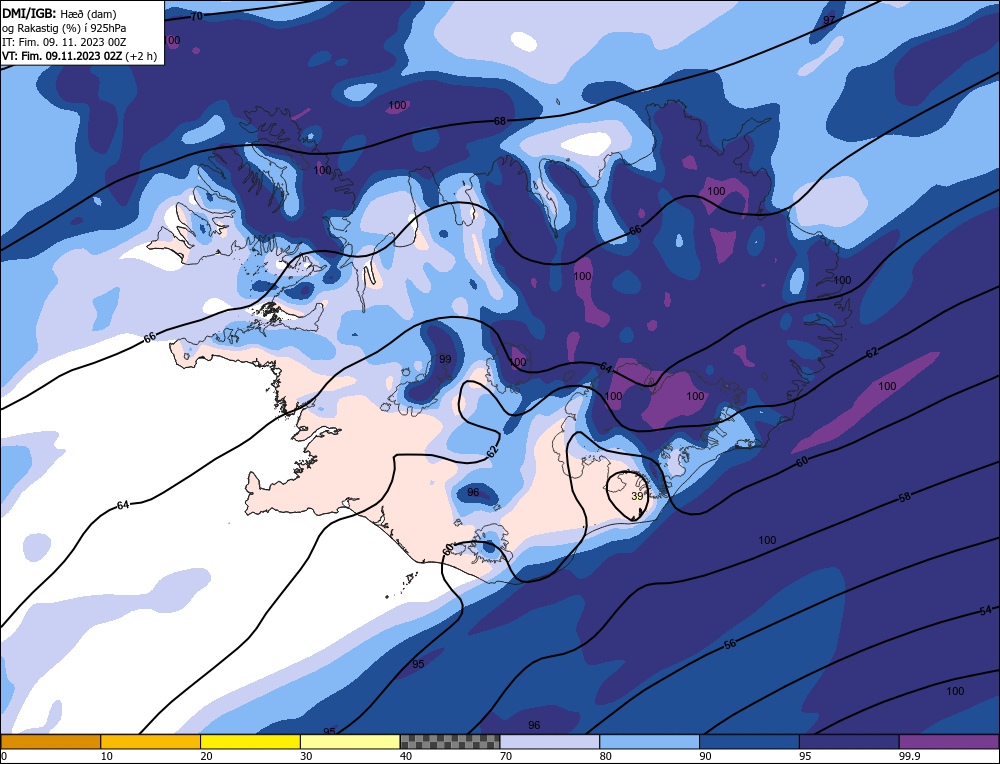Click the '68' contour label
Screen dimensions: 1000x764
tap(500, 121)
